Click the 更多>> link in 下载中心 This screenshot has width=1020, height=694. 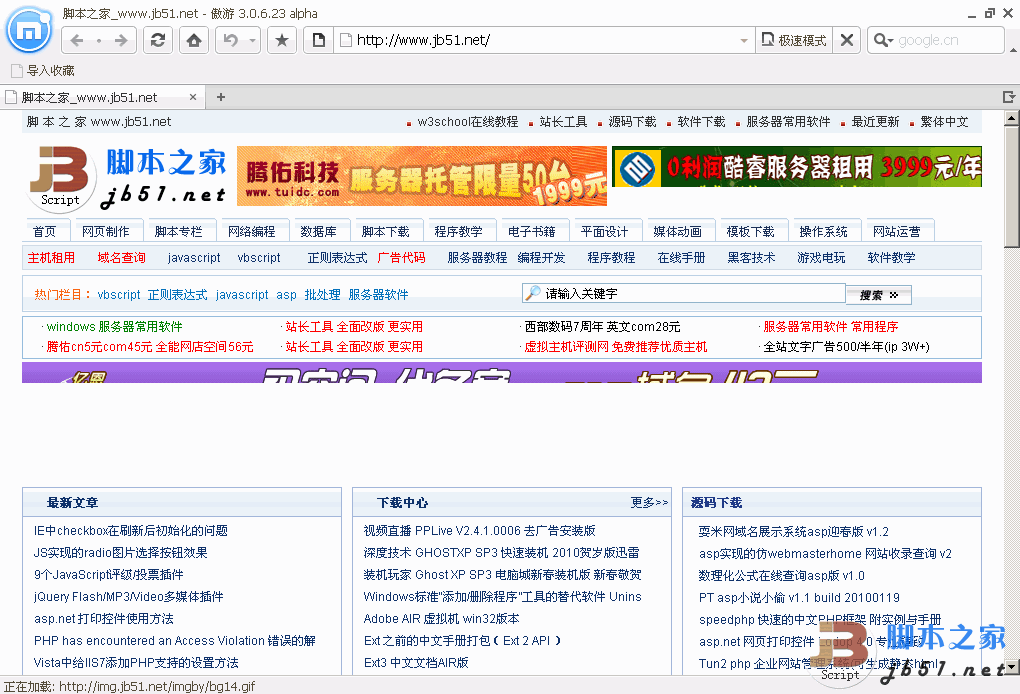click(649, 502)
